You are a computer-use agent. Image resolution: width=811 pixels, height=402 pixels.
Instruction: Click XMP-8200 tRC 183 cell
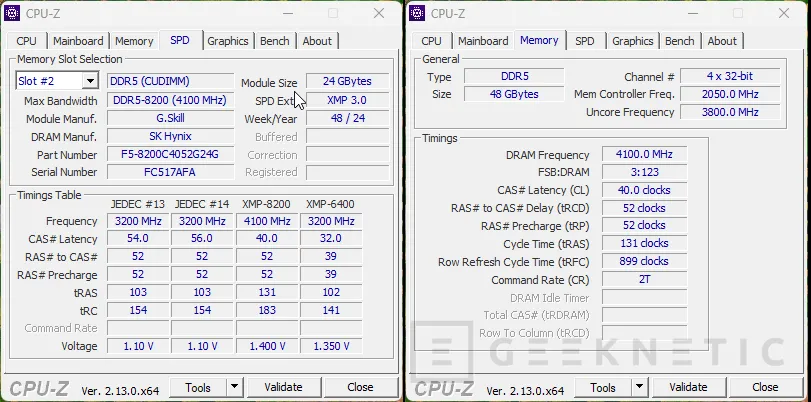(x=267, y=310)
